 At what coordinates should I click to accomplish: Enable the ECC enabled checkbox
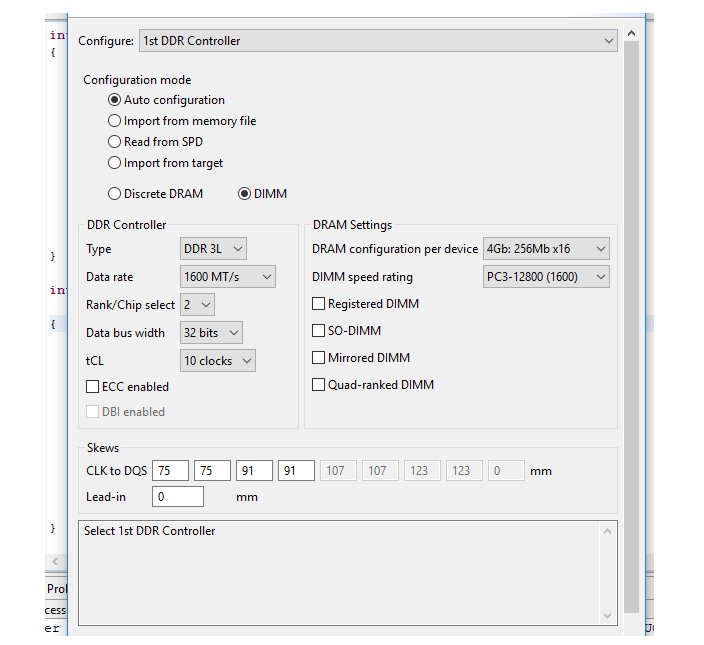[x=92, y=386]
